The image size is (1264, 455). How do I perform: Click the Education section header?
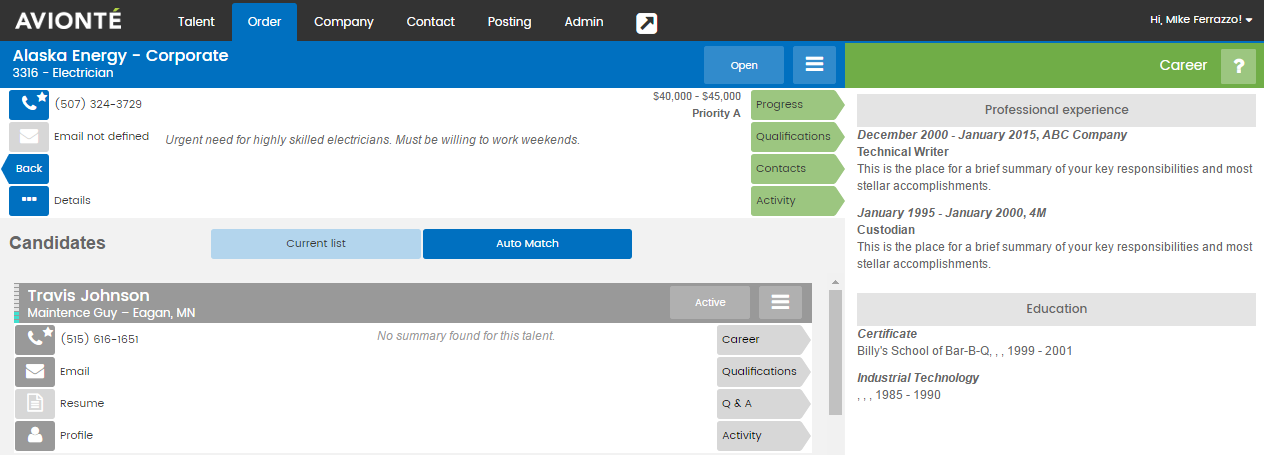(1056, 309)
